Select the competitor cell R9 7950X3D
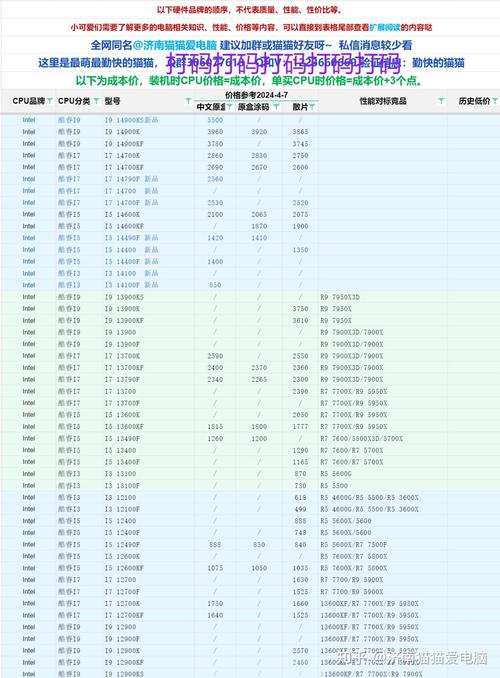This screenshot has height=678, width=500. [x=340, y=297]
